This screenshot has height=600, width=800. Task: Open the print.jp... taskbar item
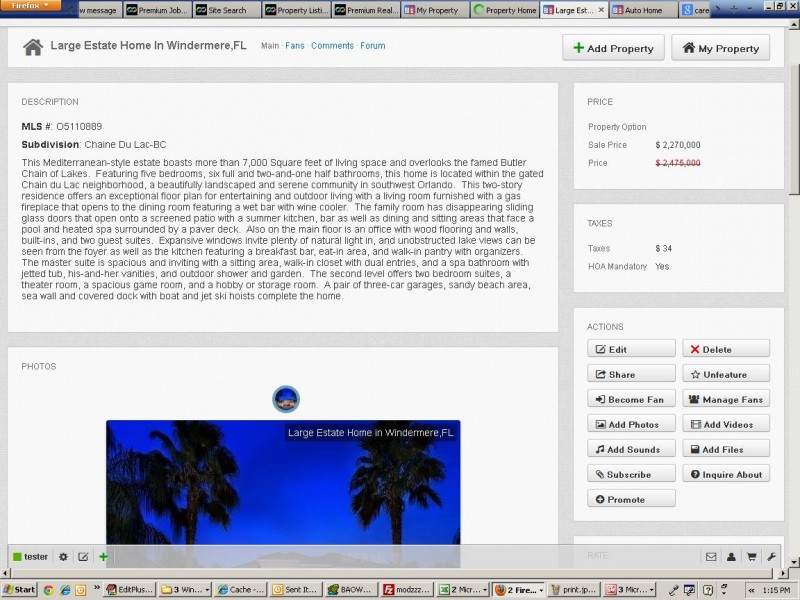573,590
